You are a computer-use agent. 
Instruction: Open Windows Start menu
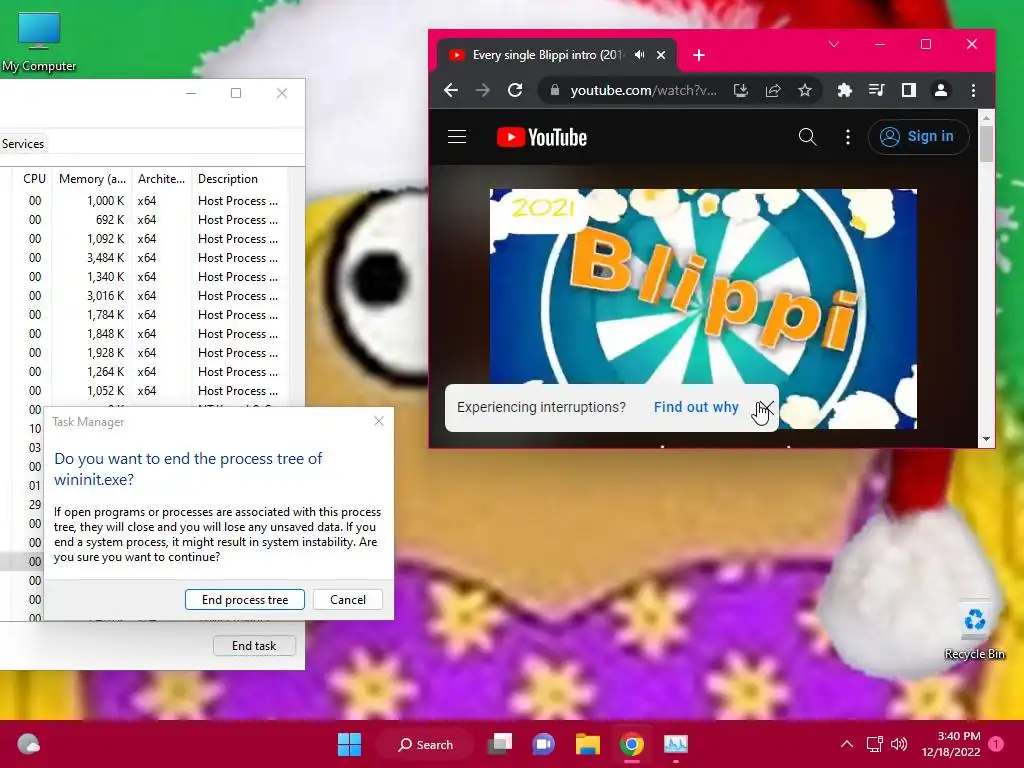[x=349, y=744]
